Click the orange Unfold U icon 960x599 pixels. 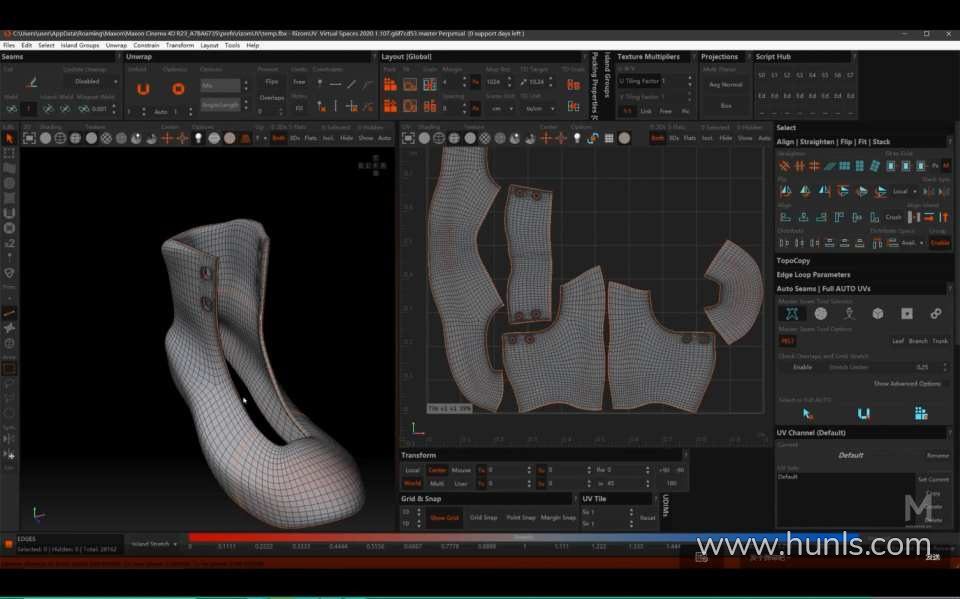pyautogui.click(x=143, y=89)
